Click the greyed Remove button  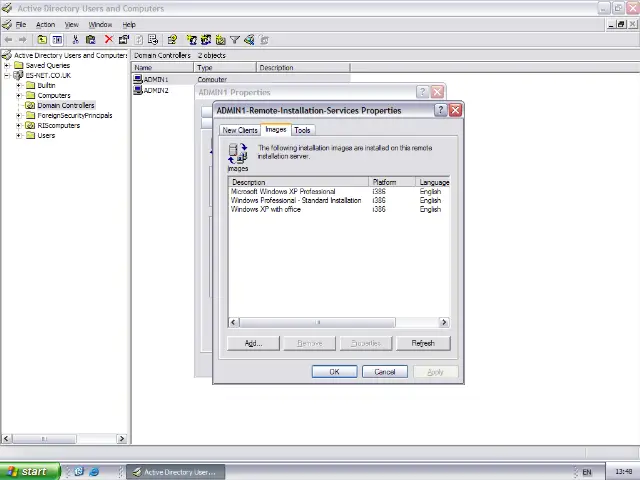309,343
